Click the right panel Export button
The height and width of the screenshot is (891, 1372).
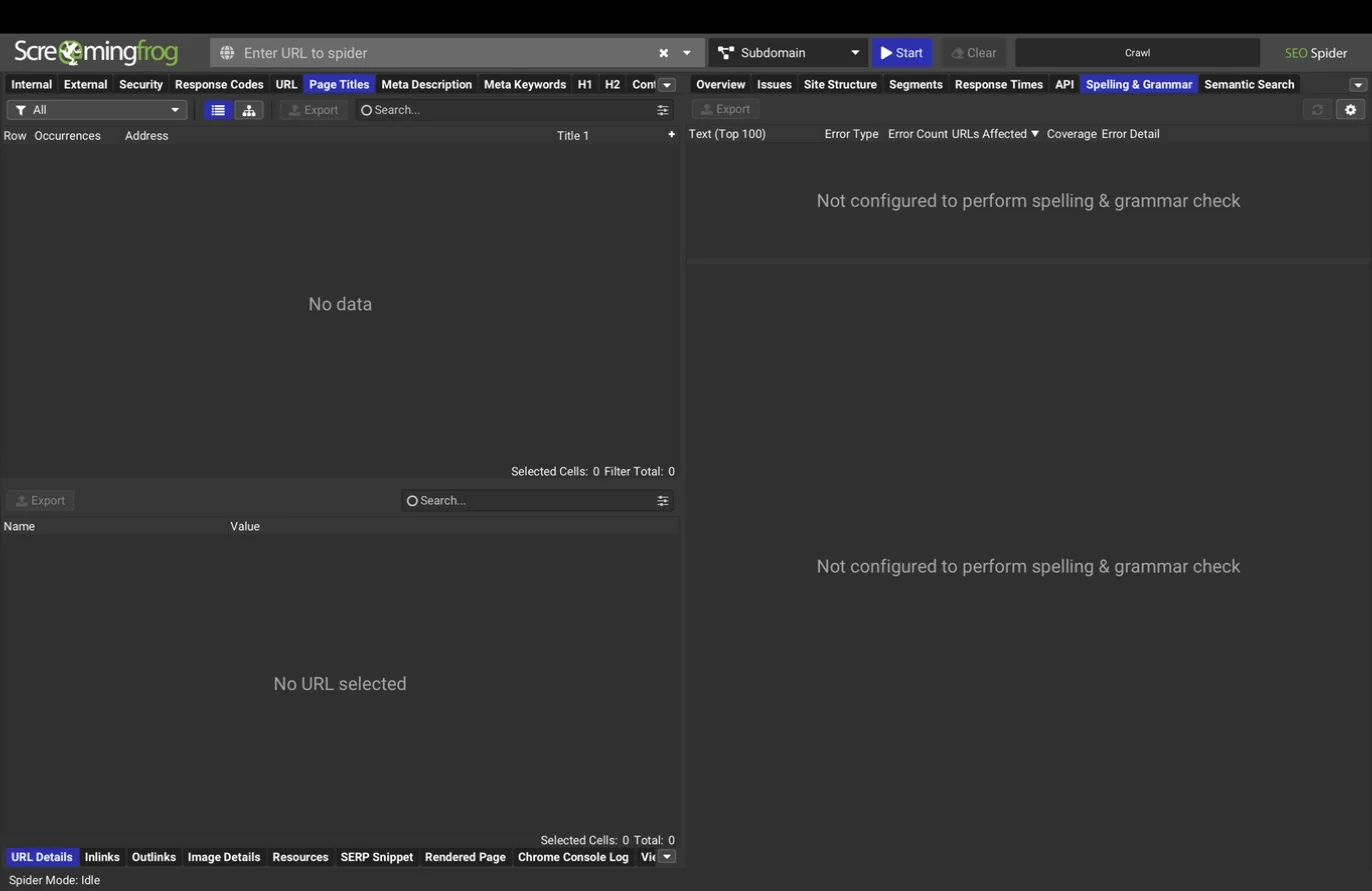(726, 109)
